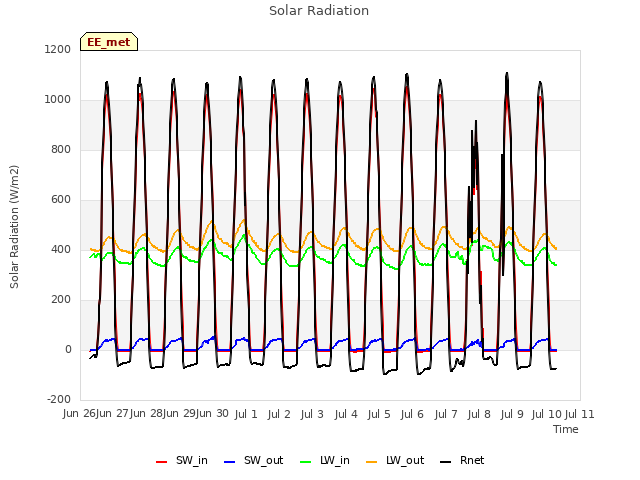
Task: Click the noisy Rnet spikes on Jul 8
Action: pos(474,184)
